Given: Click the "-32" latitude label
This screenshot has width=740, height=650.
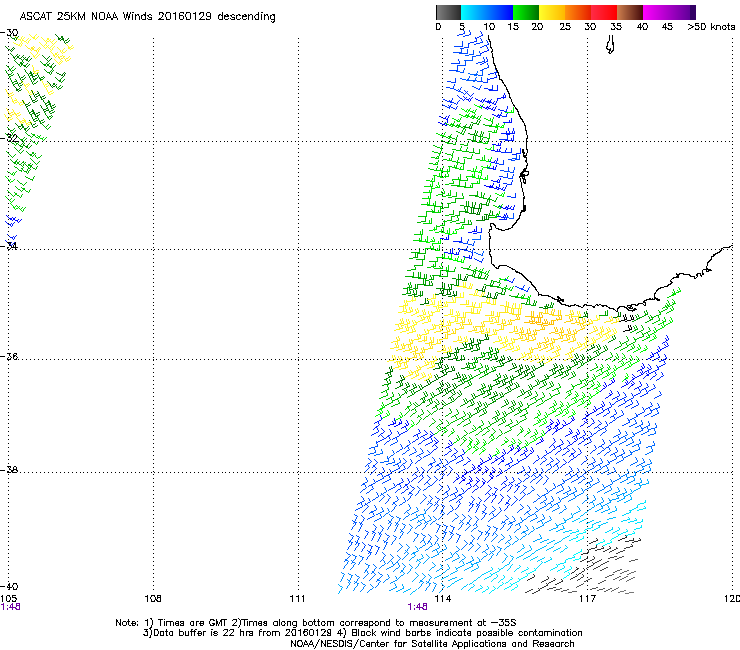Looking at the screenshot, I should click(9, 138).
